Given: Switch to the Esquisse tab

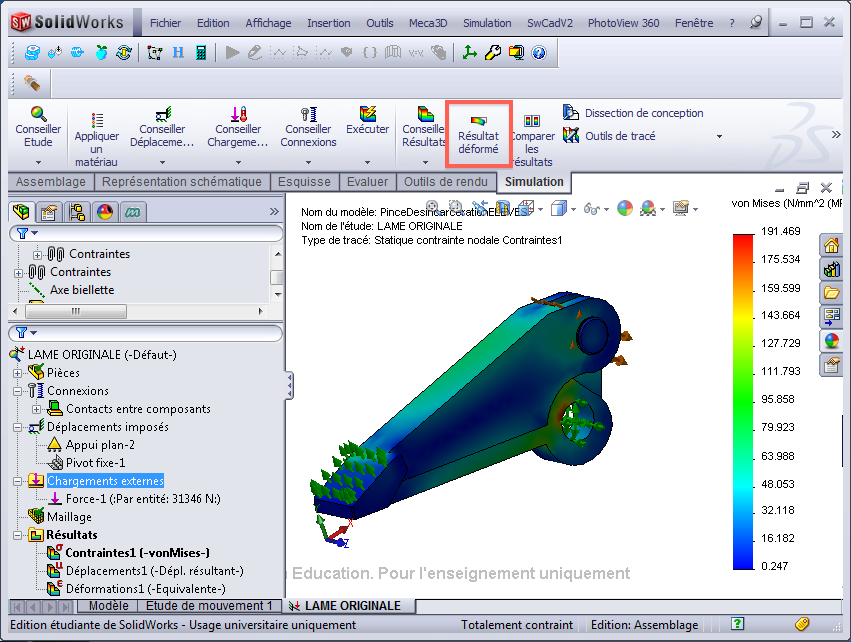Looking at the screenshot, I should [x=304, y=182].
